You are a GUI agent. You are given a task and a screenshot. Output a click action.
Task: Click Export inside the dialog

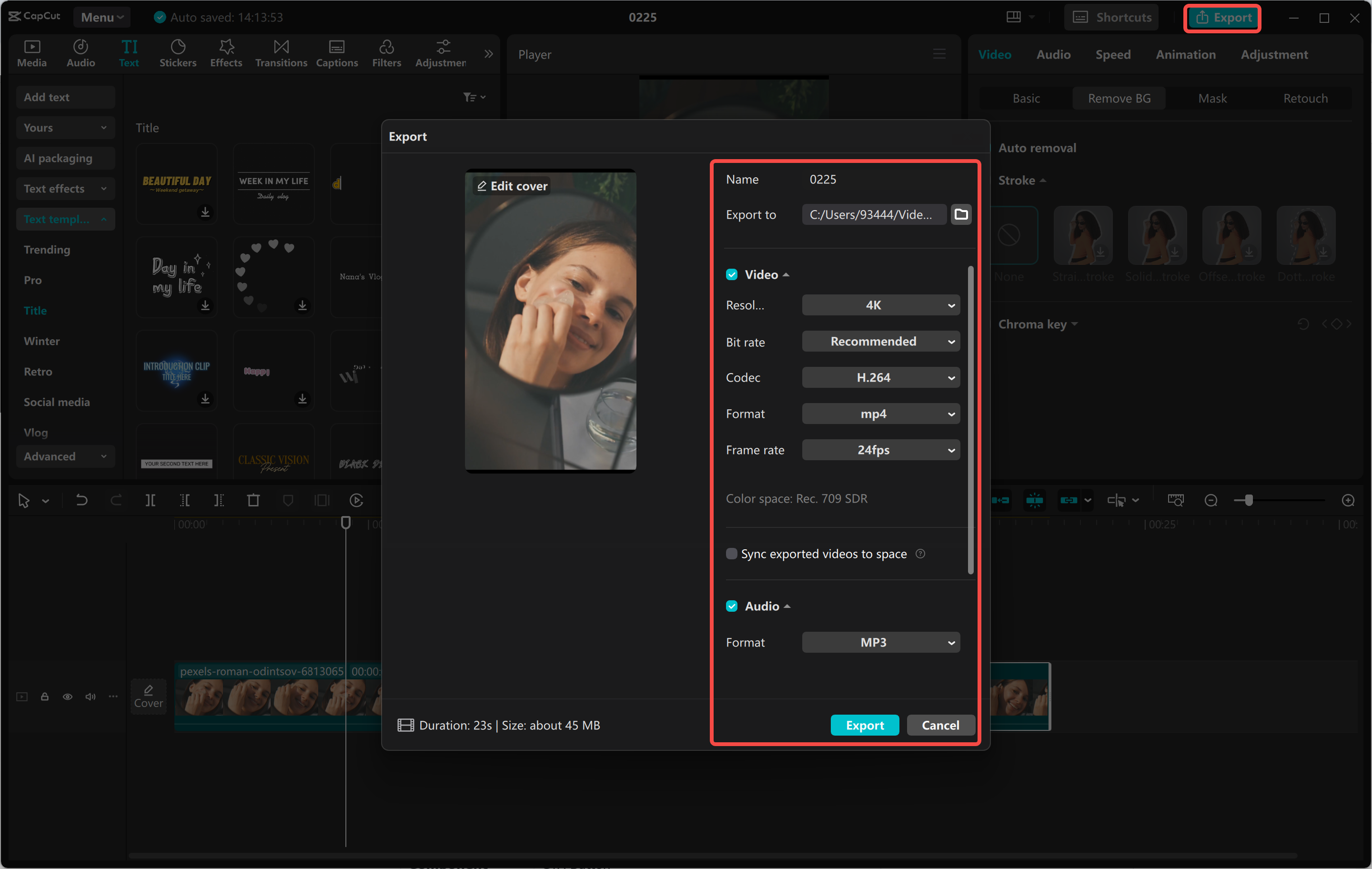(x=864, y=725)
